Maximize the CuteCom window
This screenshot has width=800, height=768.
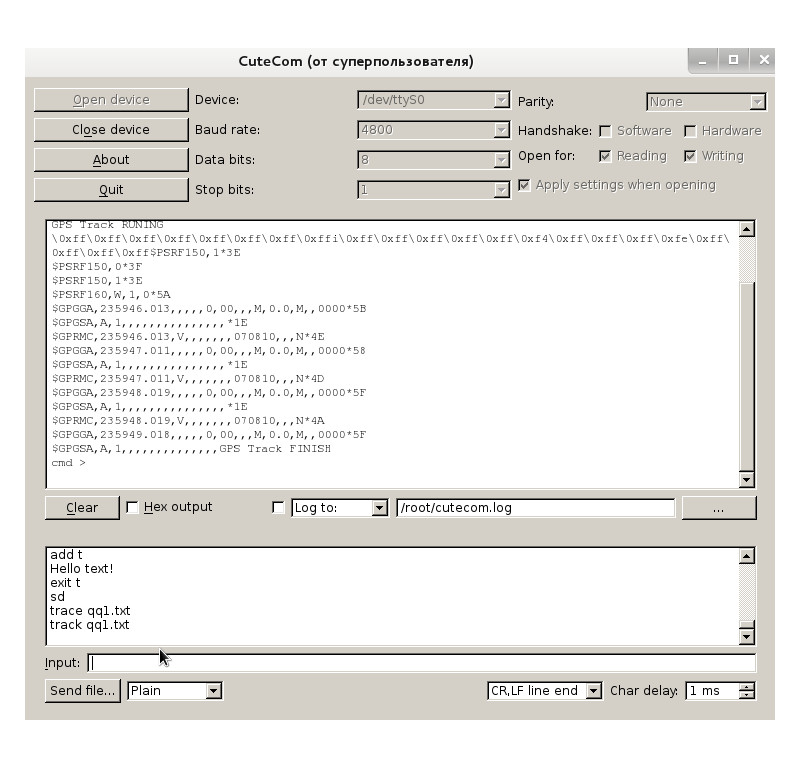734,61
